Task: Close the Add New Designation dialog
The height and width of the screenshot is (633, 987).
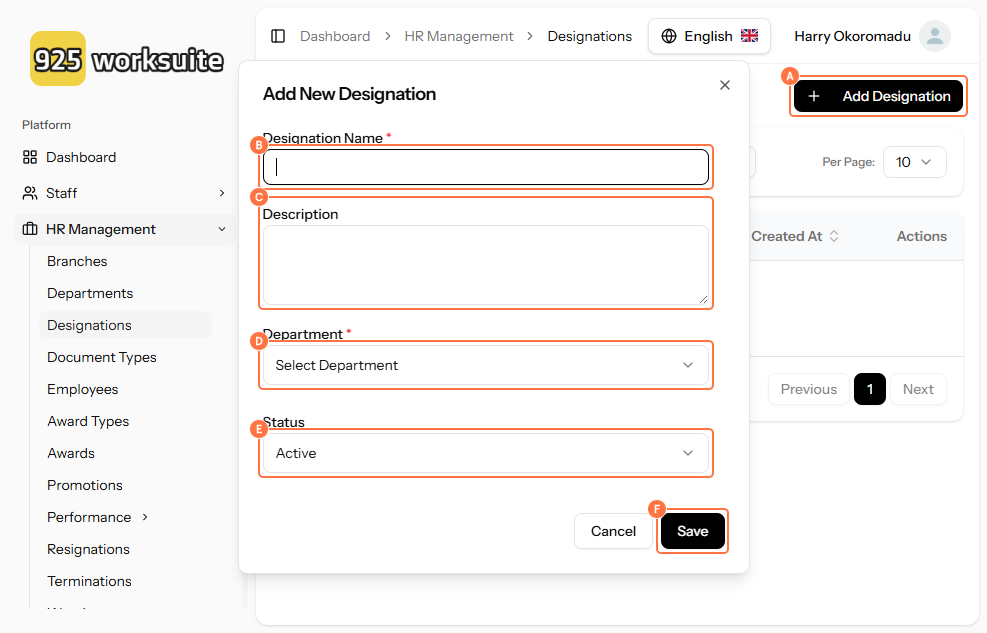Action: coord(725,85)
